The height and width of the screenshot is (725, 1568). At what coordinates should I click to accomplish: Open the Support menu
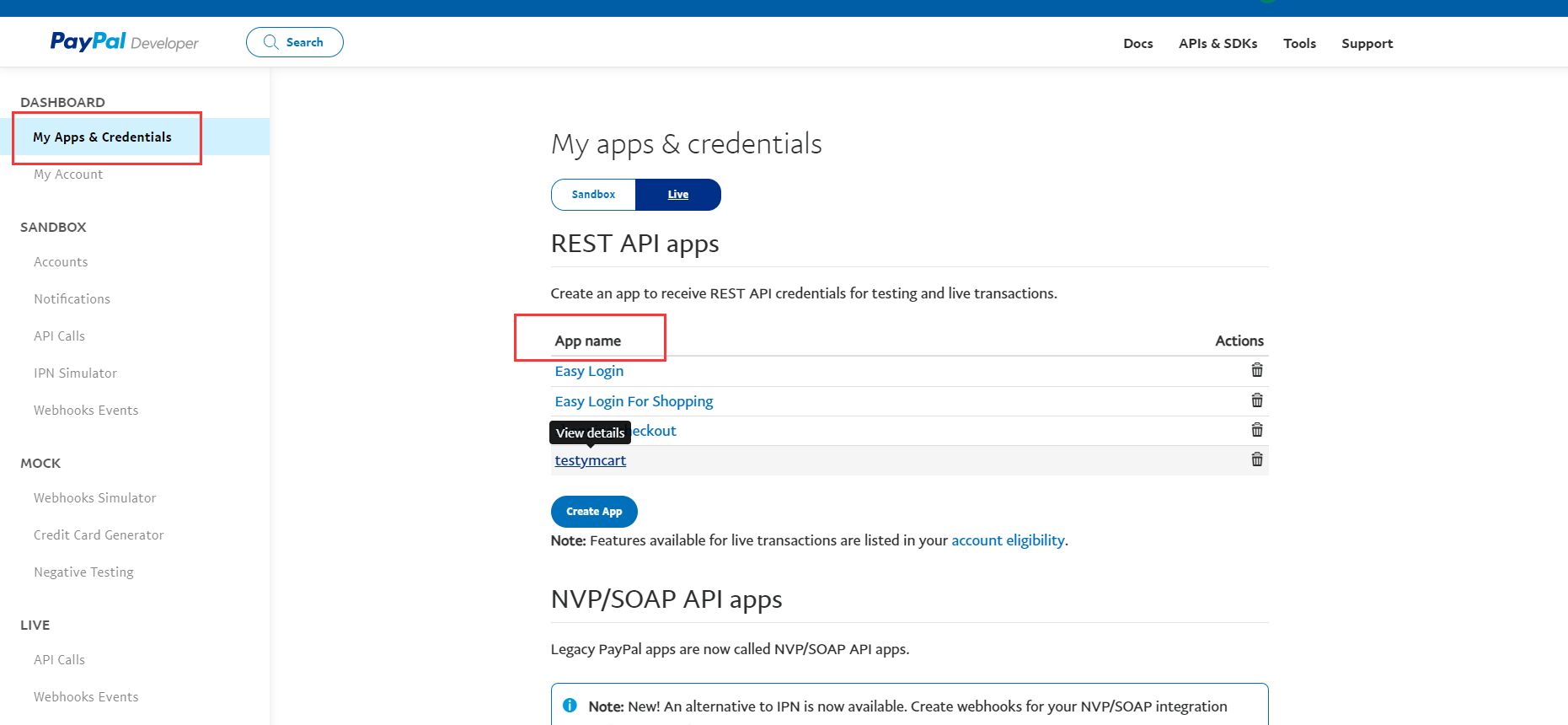click(x=1367, y=43)
